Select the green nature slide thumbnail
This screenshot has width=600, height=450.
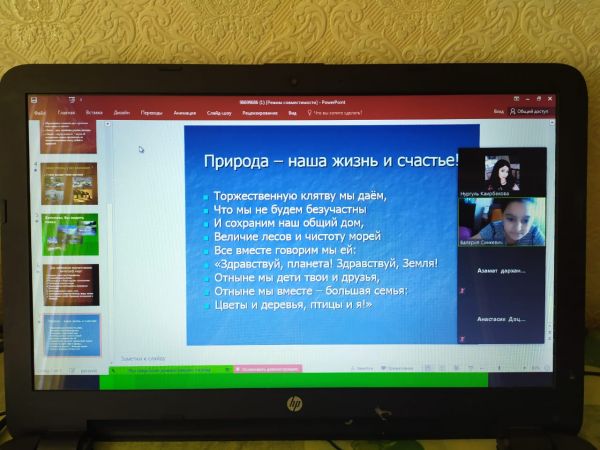[70, 234]
